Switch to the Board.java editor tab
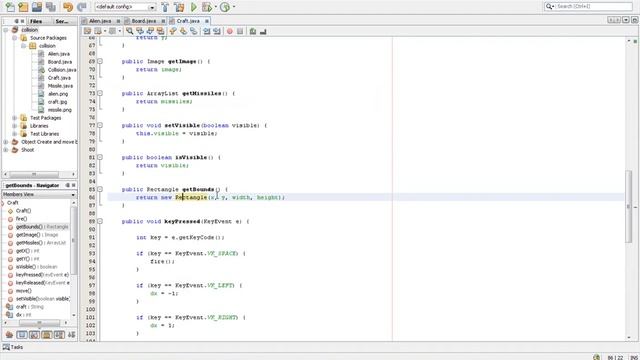This screenshot has height=360, width=640. (x=144, y=21)
